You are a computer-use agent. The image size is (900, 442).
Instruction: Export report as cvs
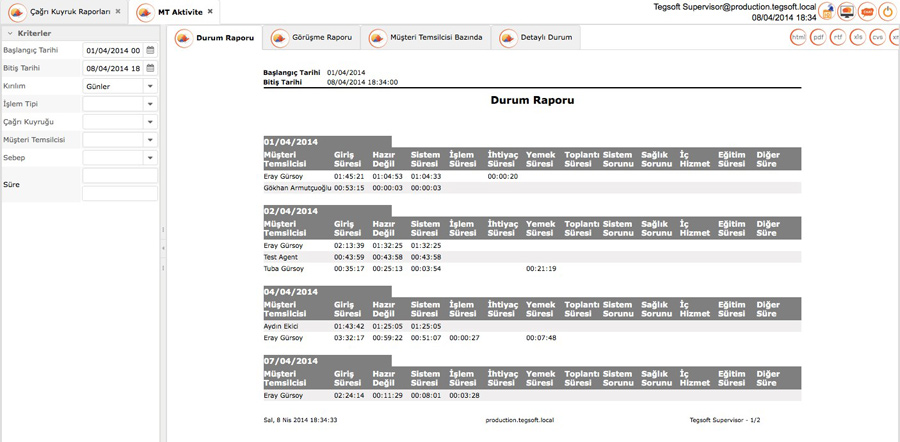(878, 37)
